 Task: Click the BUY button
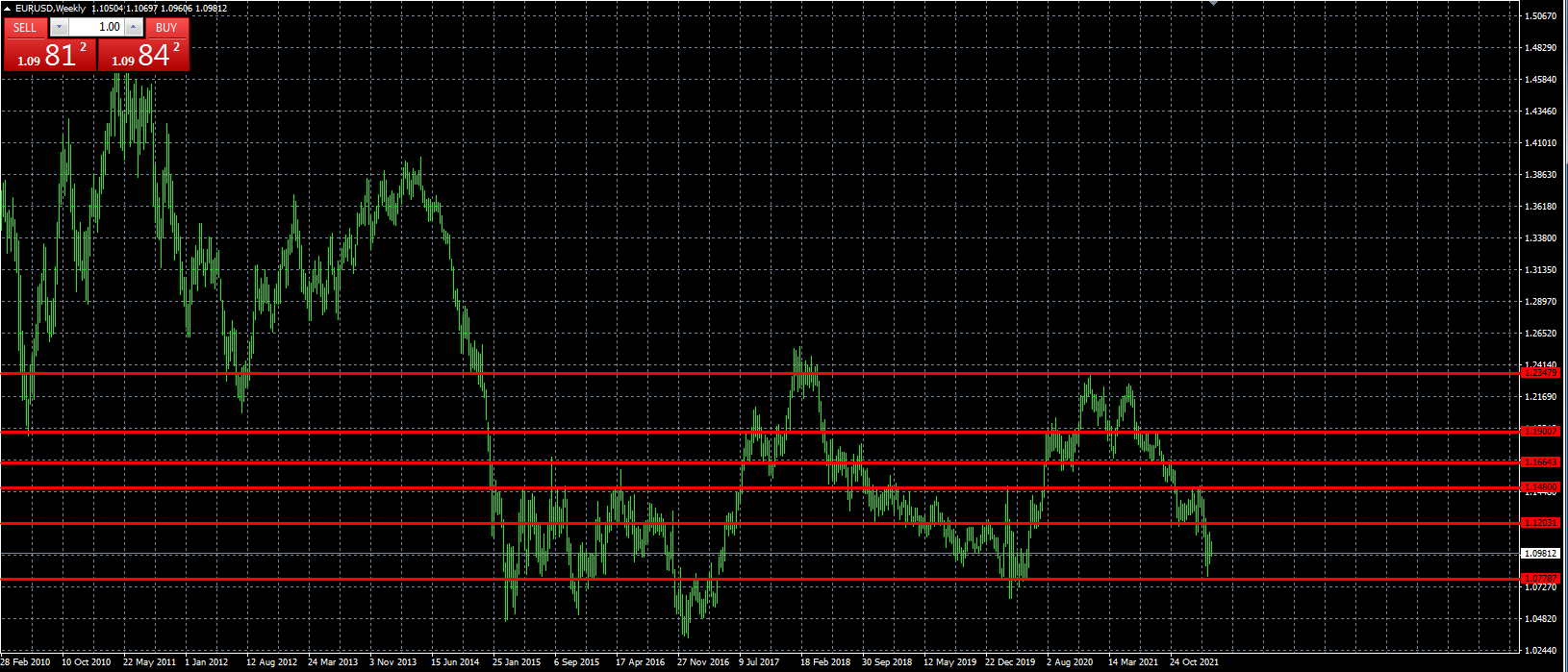tap(166, 28)
